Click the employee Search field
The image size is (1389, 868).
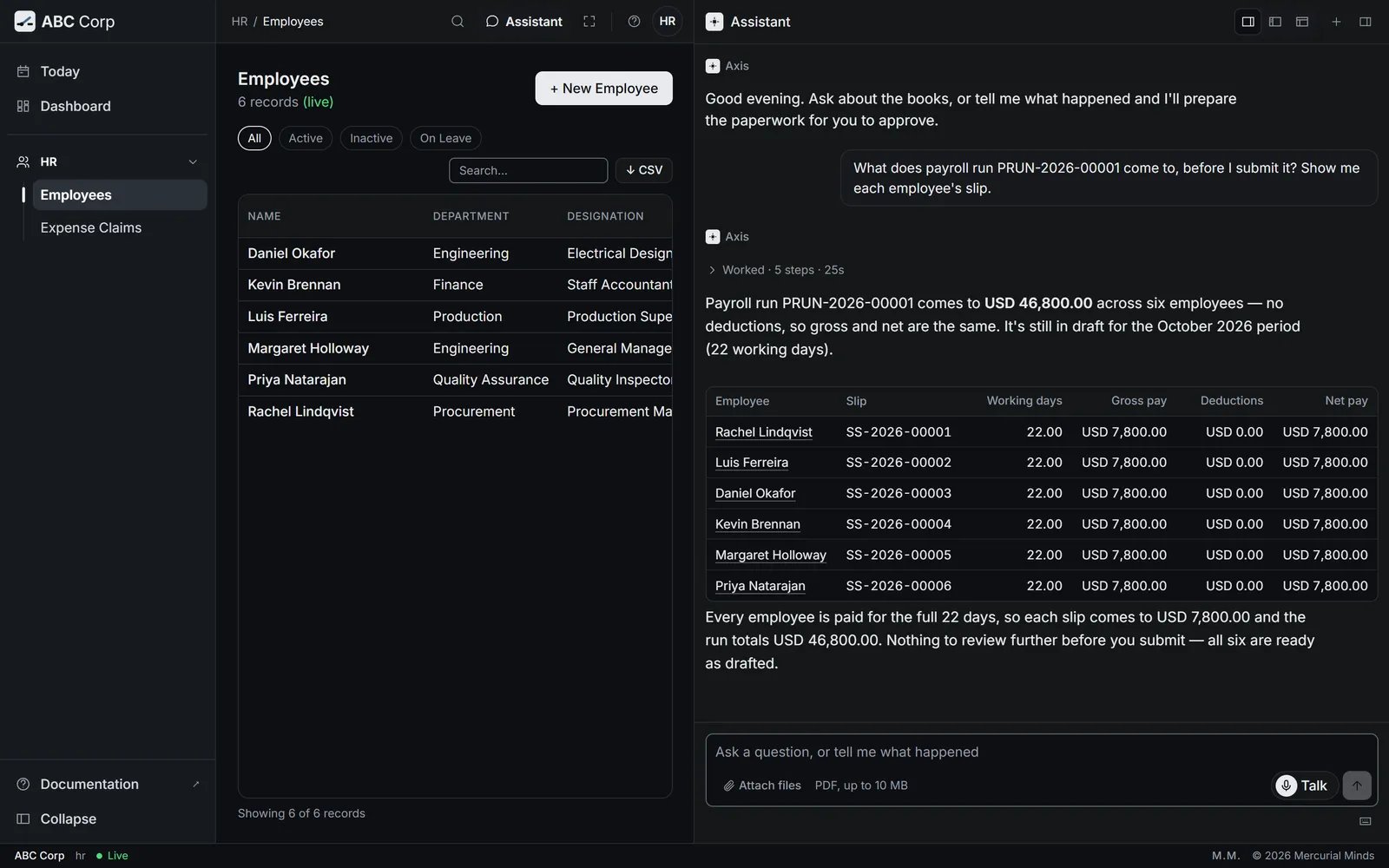tap(528, 170)
